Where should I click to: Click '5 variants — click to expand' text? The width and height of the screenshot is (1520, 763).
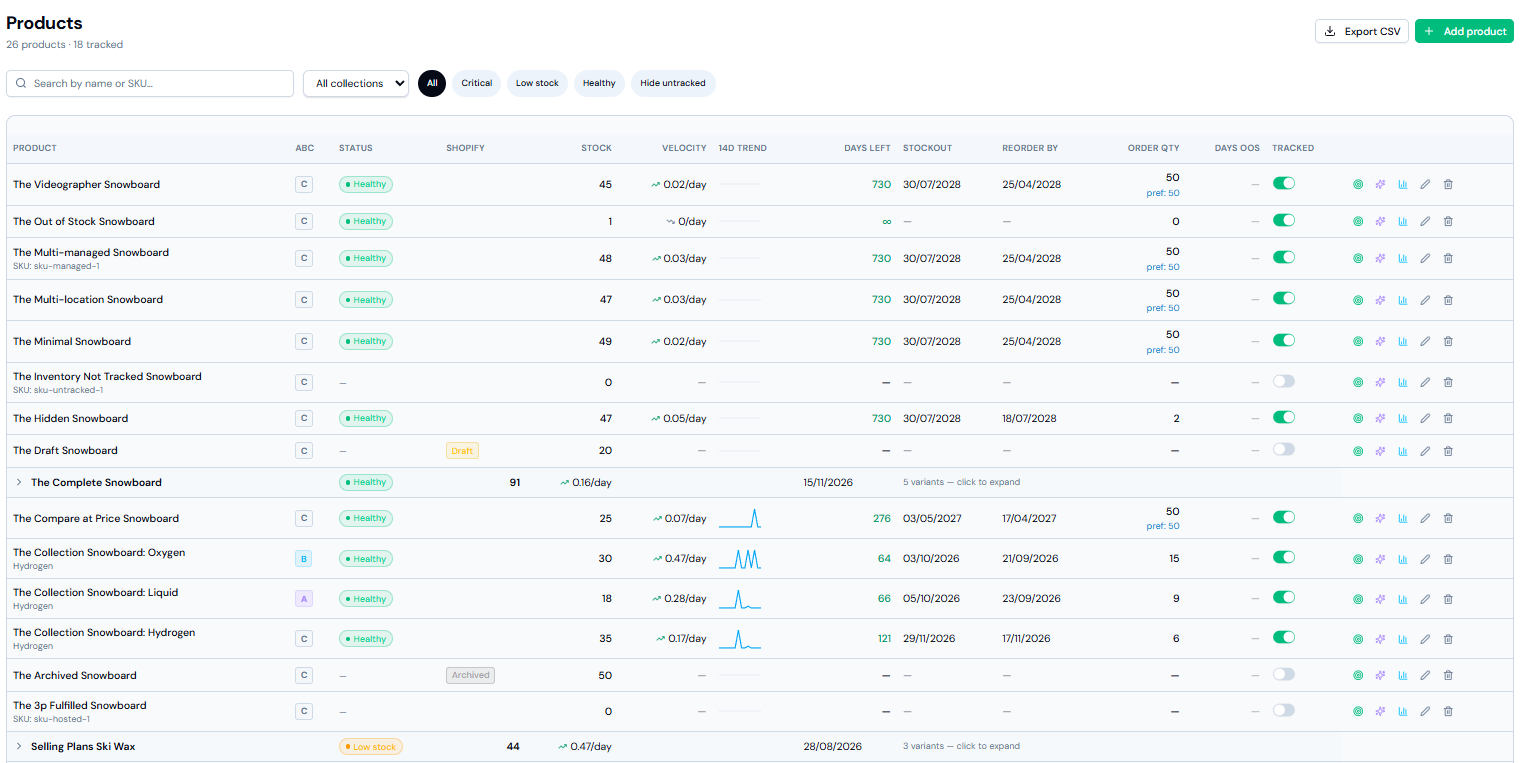click(961, 482)
